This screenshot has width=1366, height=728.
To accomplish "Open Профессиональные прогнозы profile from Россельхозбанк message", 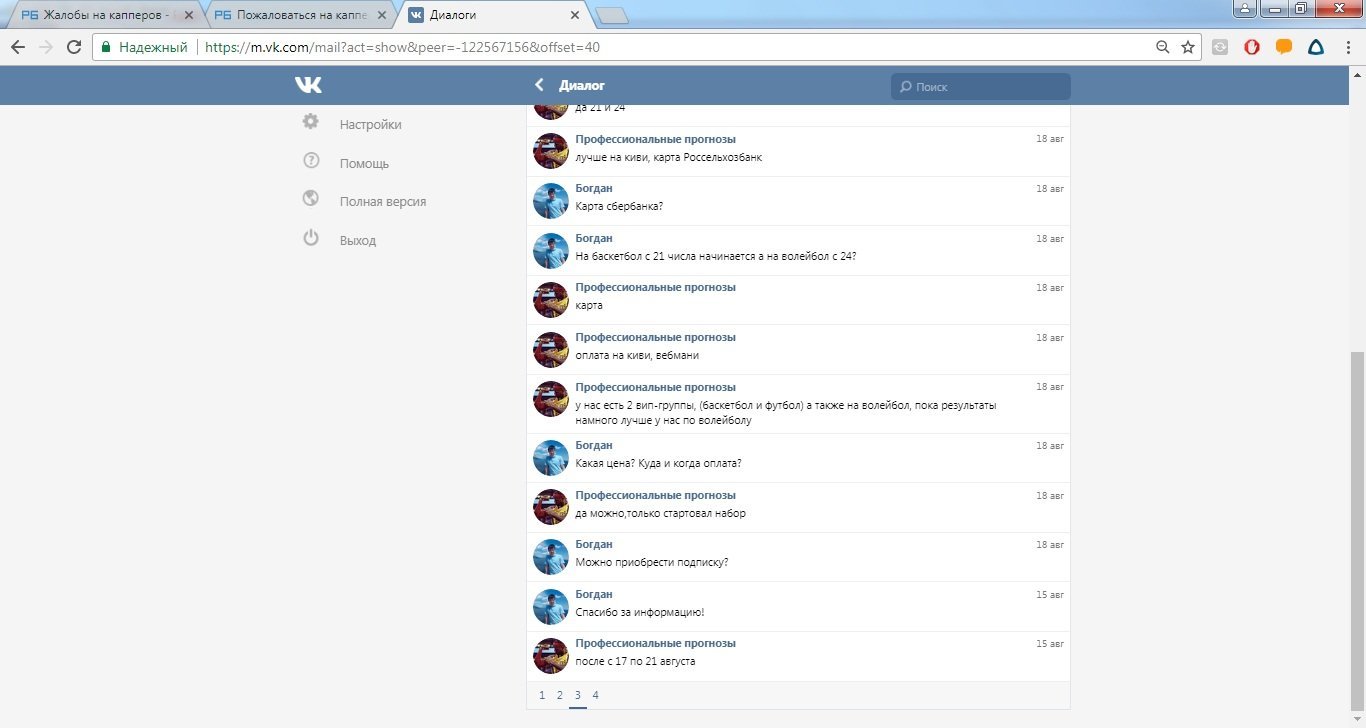I will pos(655,139).
